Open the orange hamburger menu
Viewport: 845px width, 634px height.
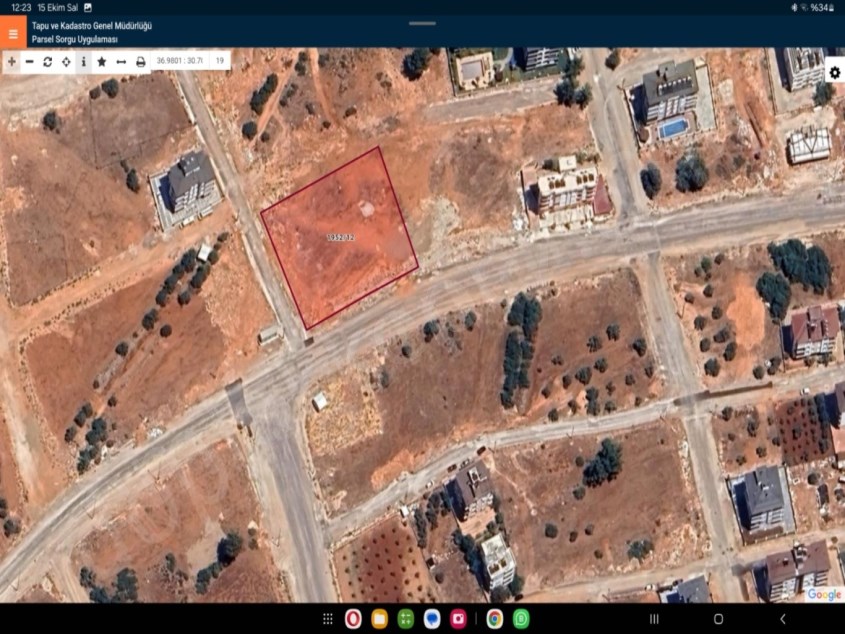pos(13,33)
